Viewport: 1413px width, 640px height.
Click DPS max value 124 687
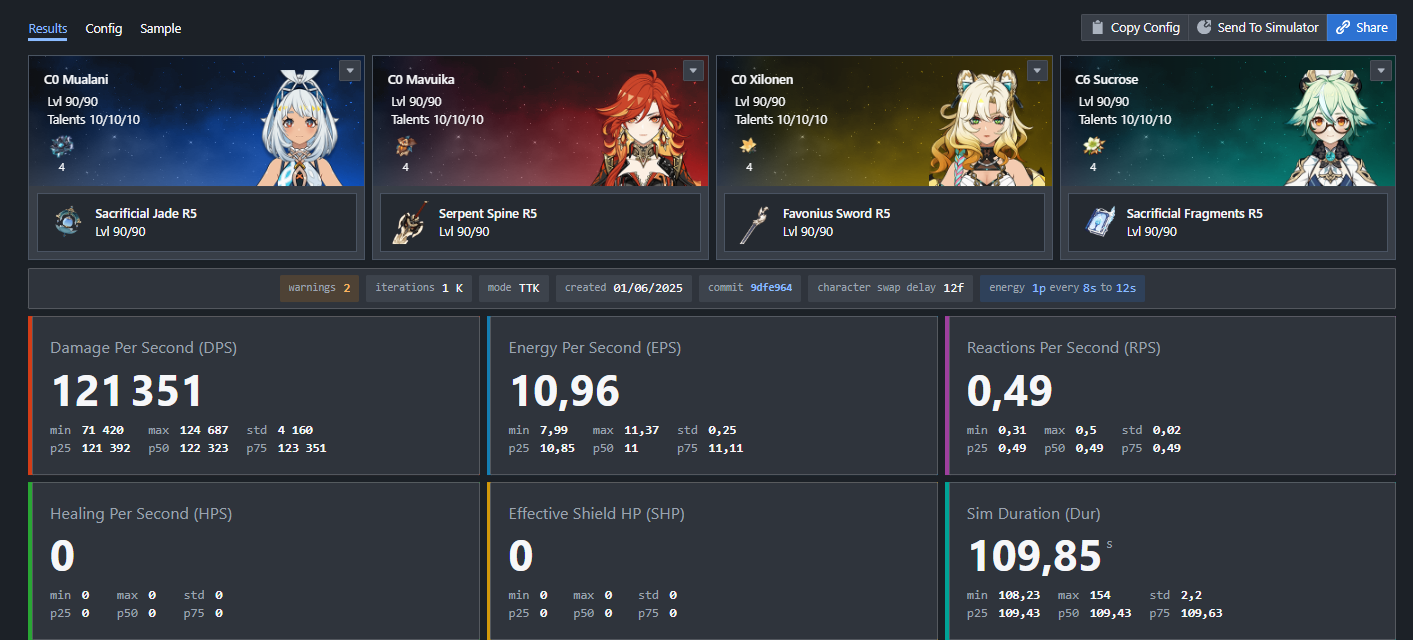[x=204, y=430]
